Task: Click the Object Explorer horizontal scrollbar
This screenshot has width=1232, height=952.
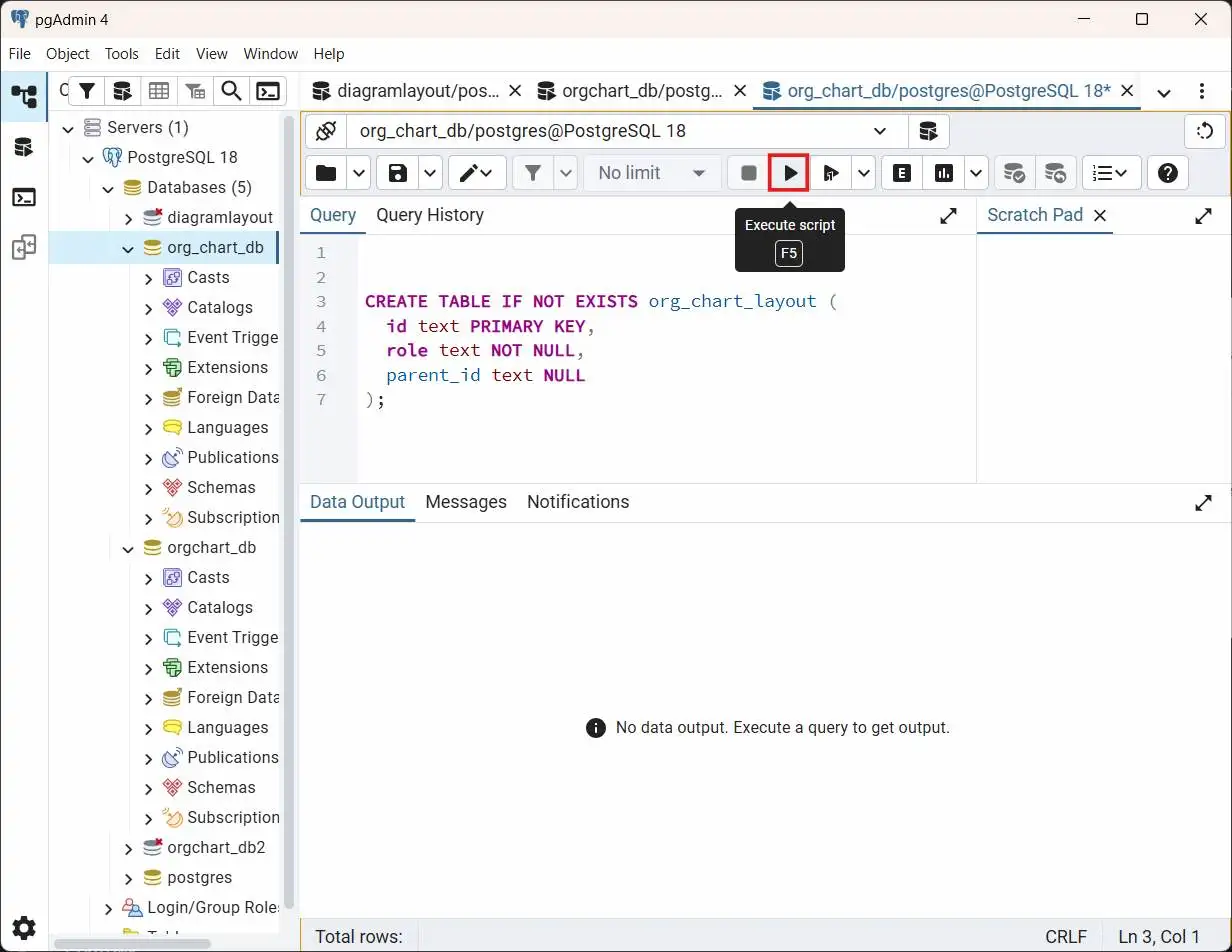Action: 133,943
